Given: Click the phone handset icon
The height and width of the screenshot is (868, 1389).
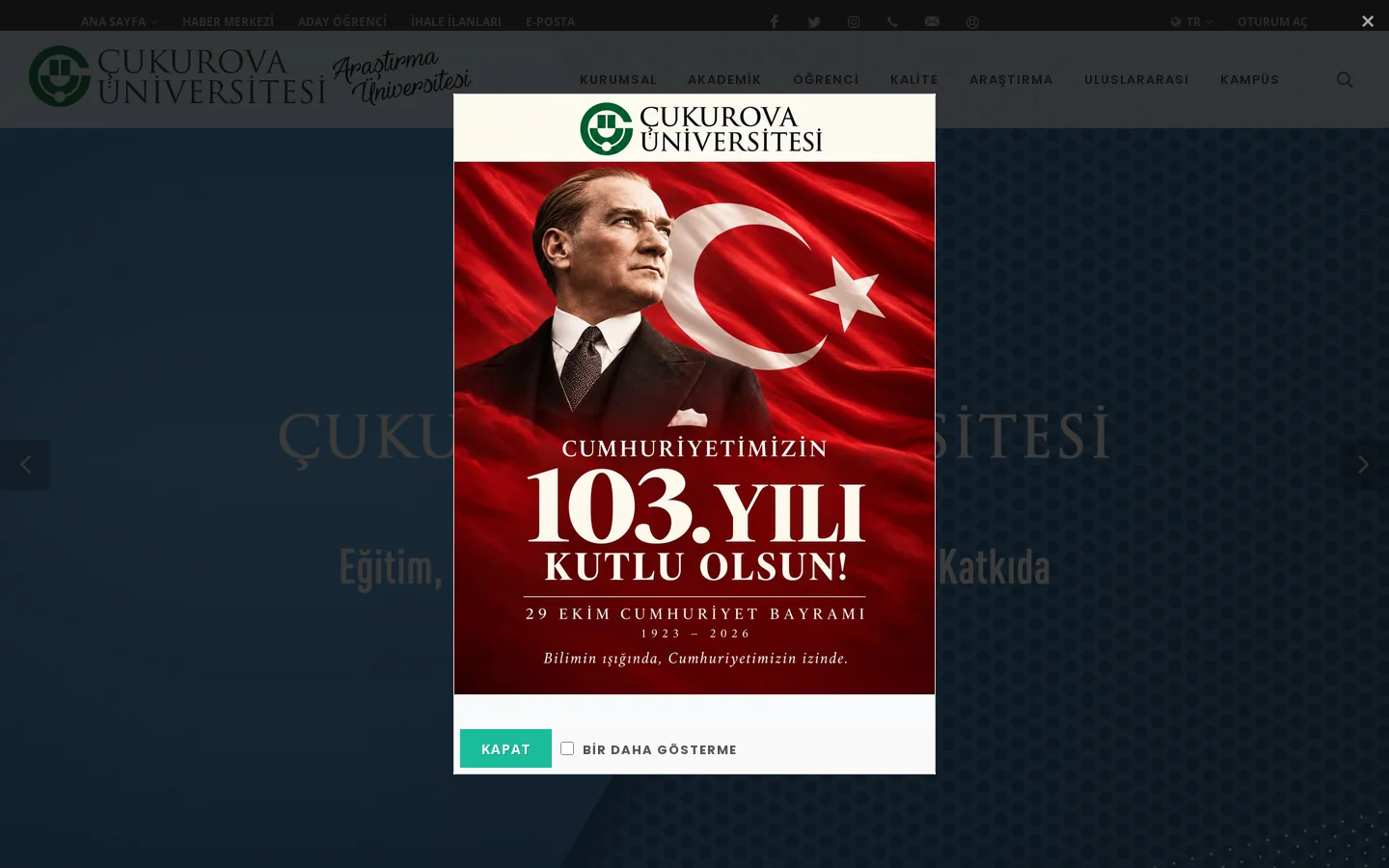Looking at the screenshot, I should tap(892, 21).
